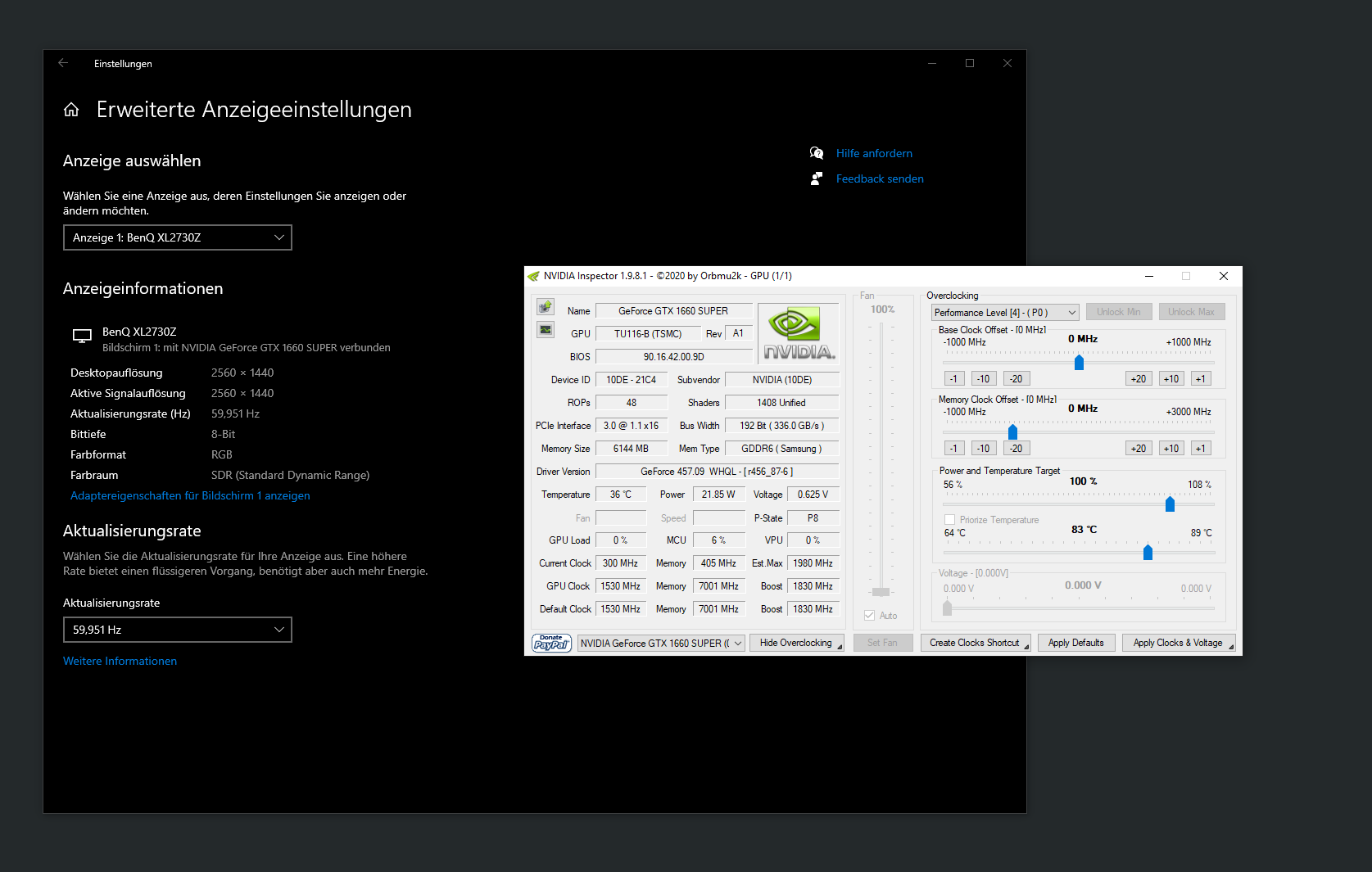This screenshot has height=872, width=1372.
Task: Click the Unlock Max button
Action: 1192,312
